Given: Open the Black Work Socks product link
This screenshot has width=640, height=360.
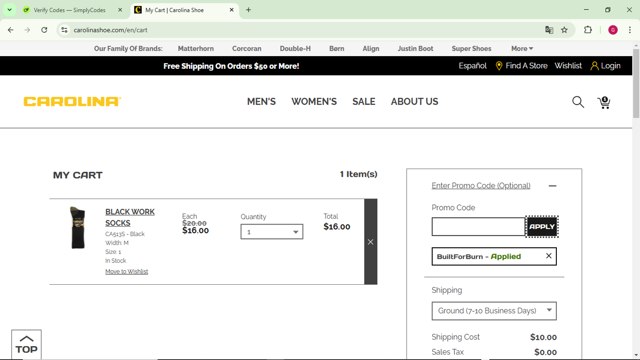Looking at the screenshot, I should click(130, 218).
